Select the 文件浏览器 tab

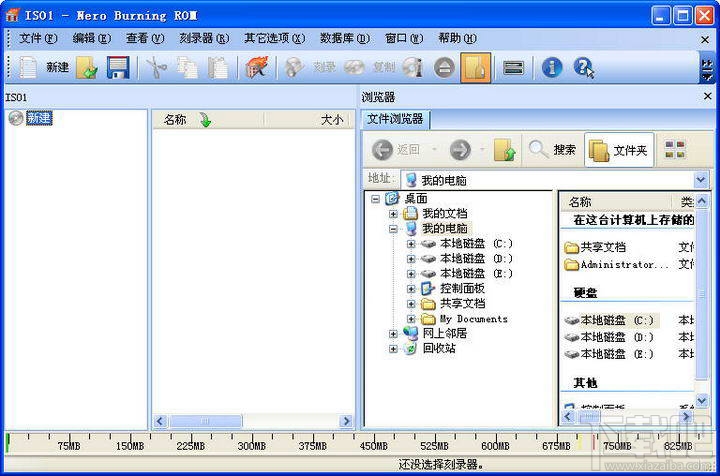click(395, 119)
